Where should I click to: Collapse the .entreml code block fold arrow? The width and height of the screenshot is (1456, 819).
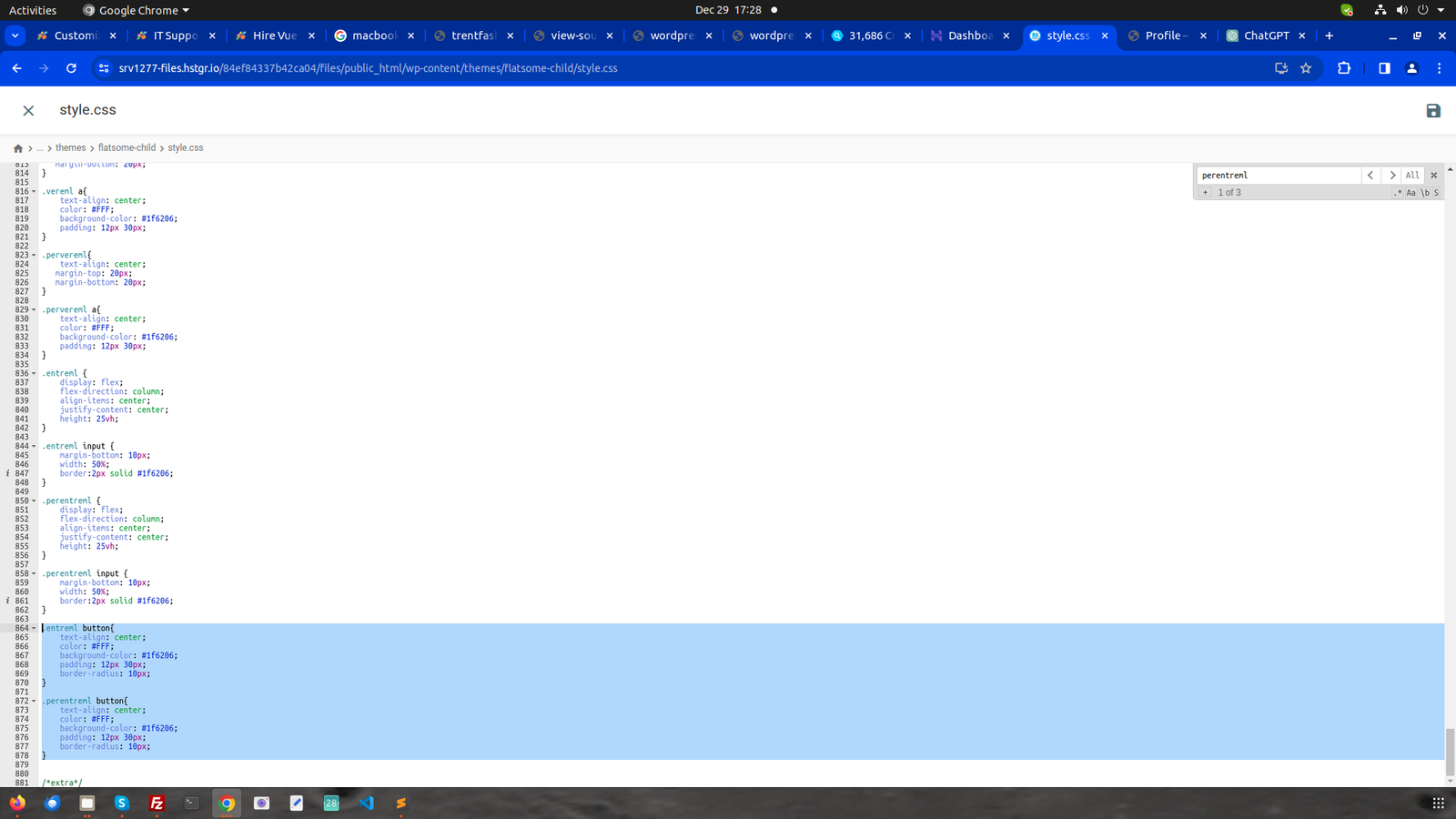coord(35,374)
